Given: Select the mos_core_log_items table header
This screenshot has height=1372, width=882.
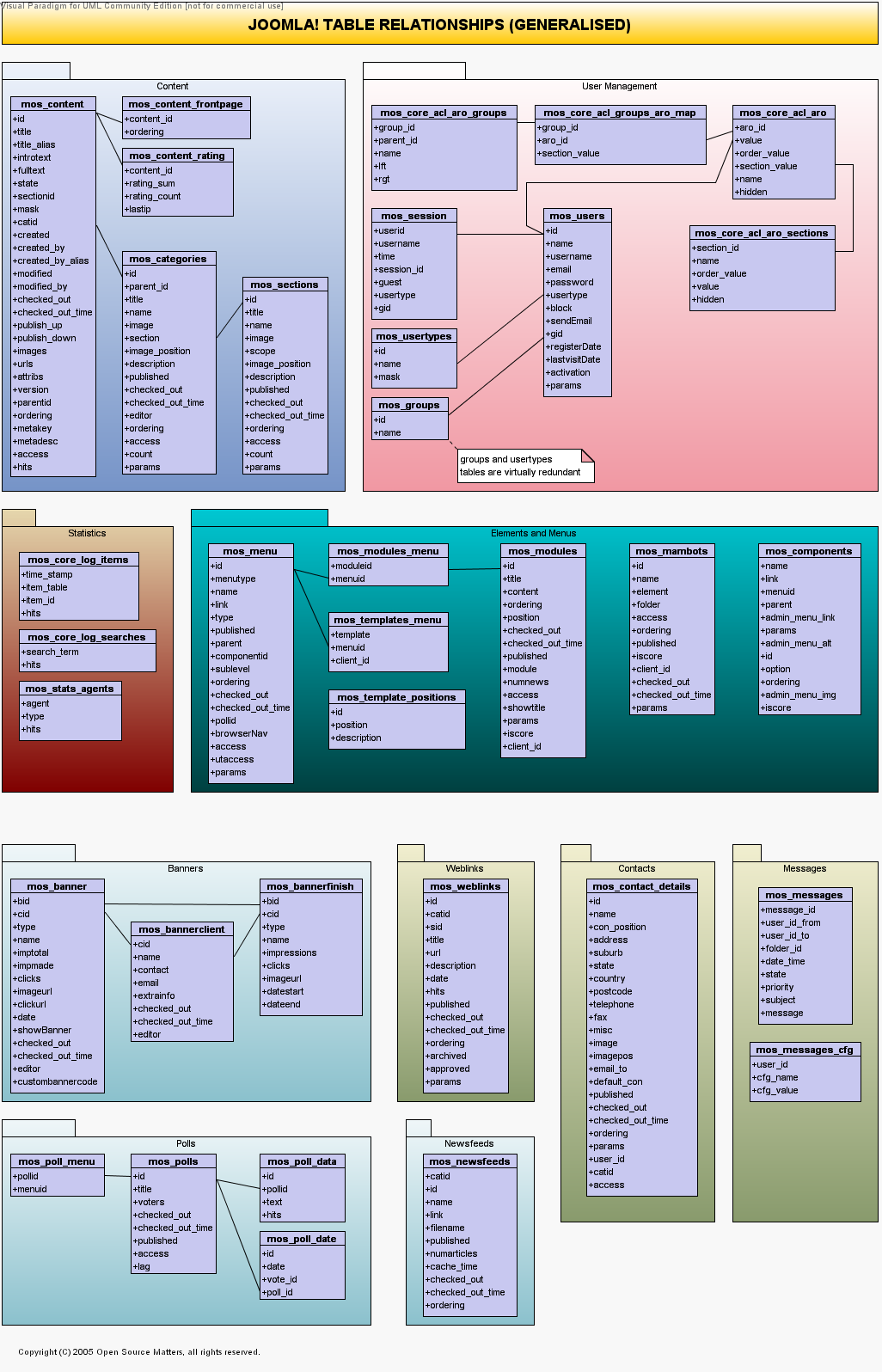Looking at the screenshot, I should (78, 560).
